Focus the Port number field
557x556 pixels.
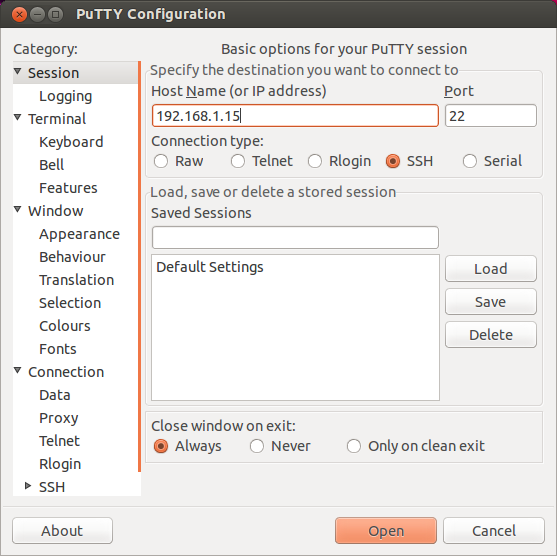491,115
